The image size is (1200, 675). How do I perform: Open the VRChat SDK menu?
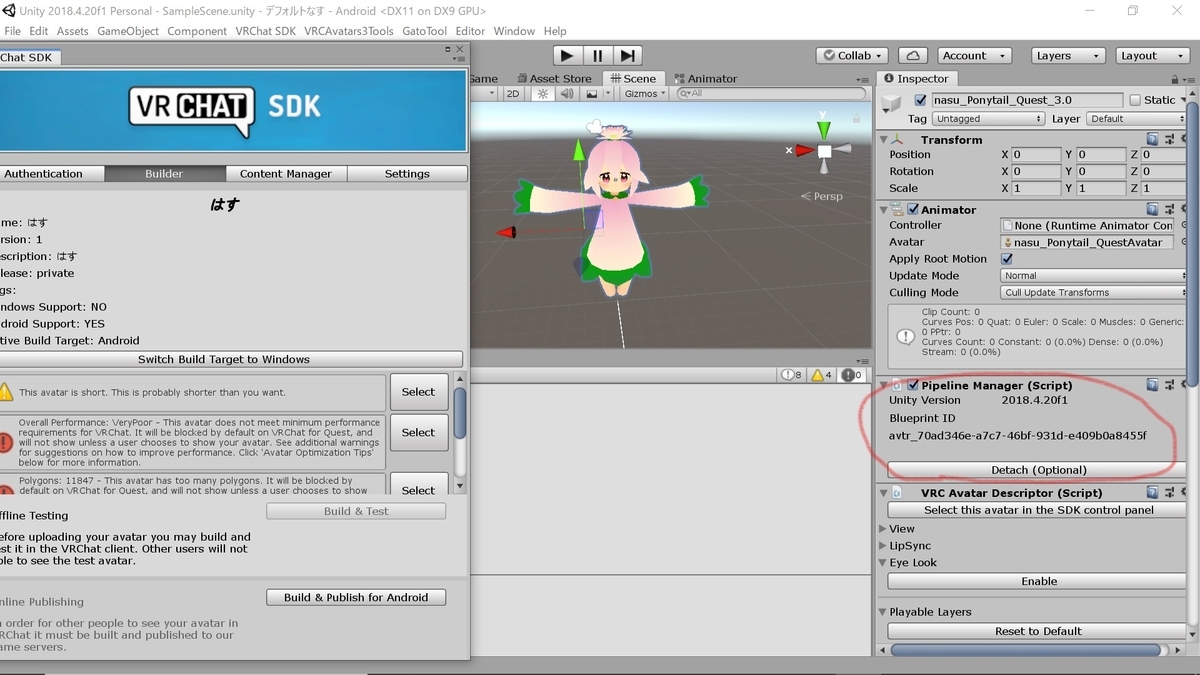265,31
